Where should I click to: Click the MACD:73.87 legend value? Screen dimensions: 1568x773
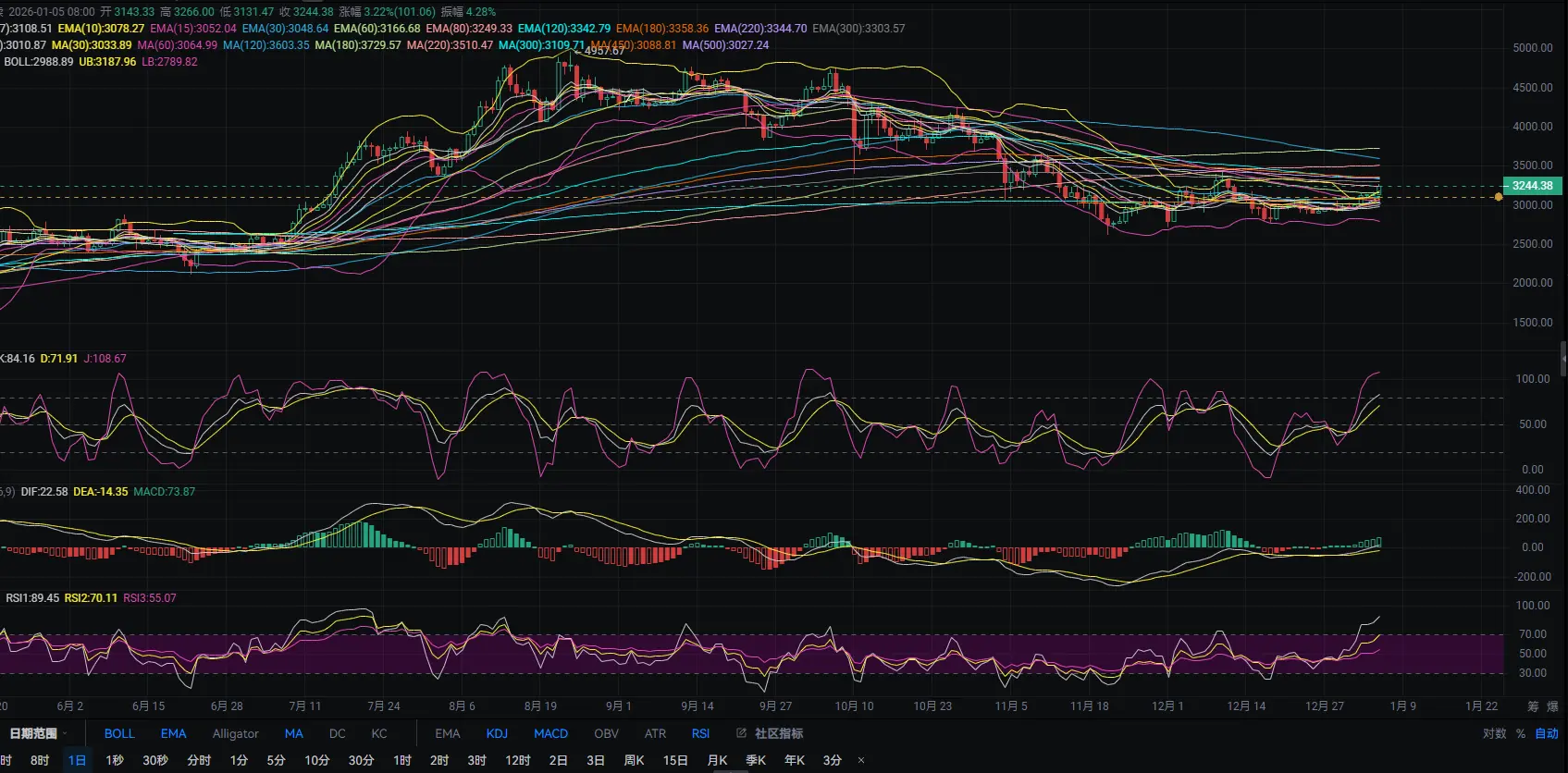coord(165,492)
